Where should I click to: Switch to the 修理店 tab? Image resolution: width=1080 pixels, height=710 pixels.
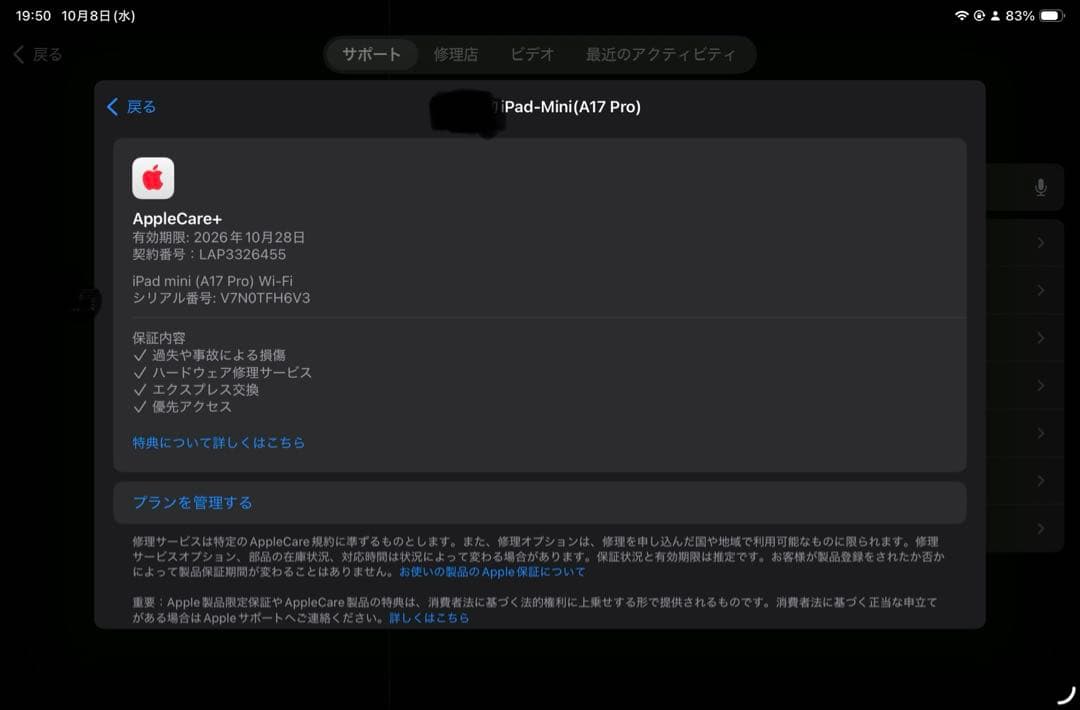click(x=455, y=55)
